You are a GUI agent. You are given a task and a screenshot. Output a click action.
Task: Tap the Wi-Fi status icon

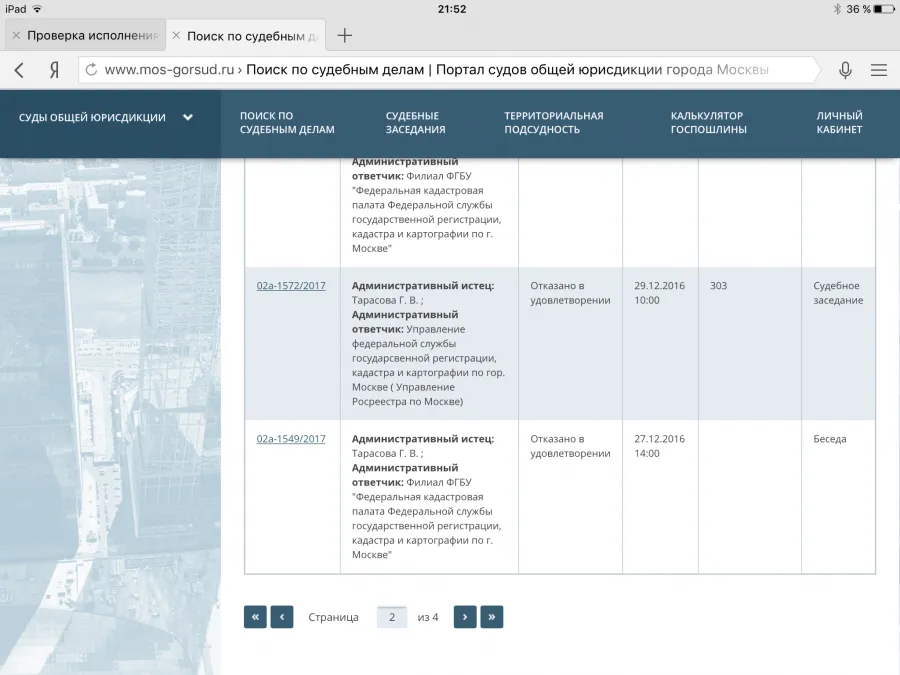[x=37, y=9]
